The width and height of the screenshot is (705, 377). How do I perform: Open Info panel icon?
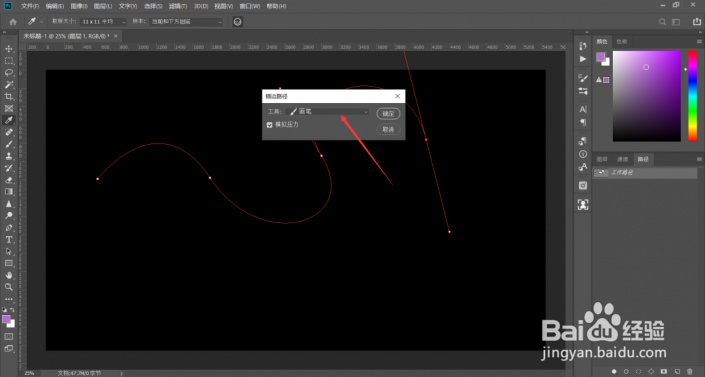[583, 154]
